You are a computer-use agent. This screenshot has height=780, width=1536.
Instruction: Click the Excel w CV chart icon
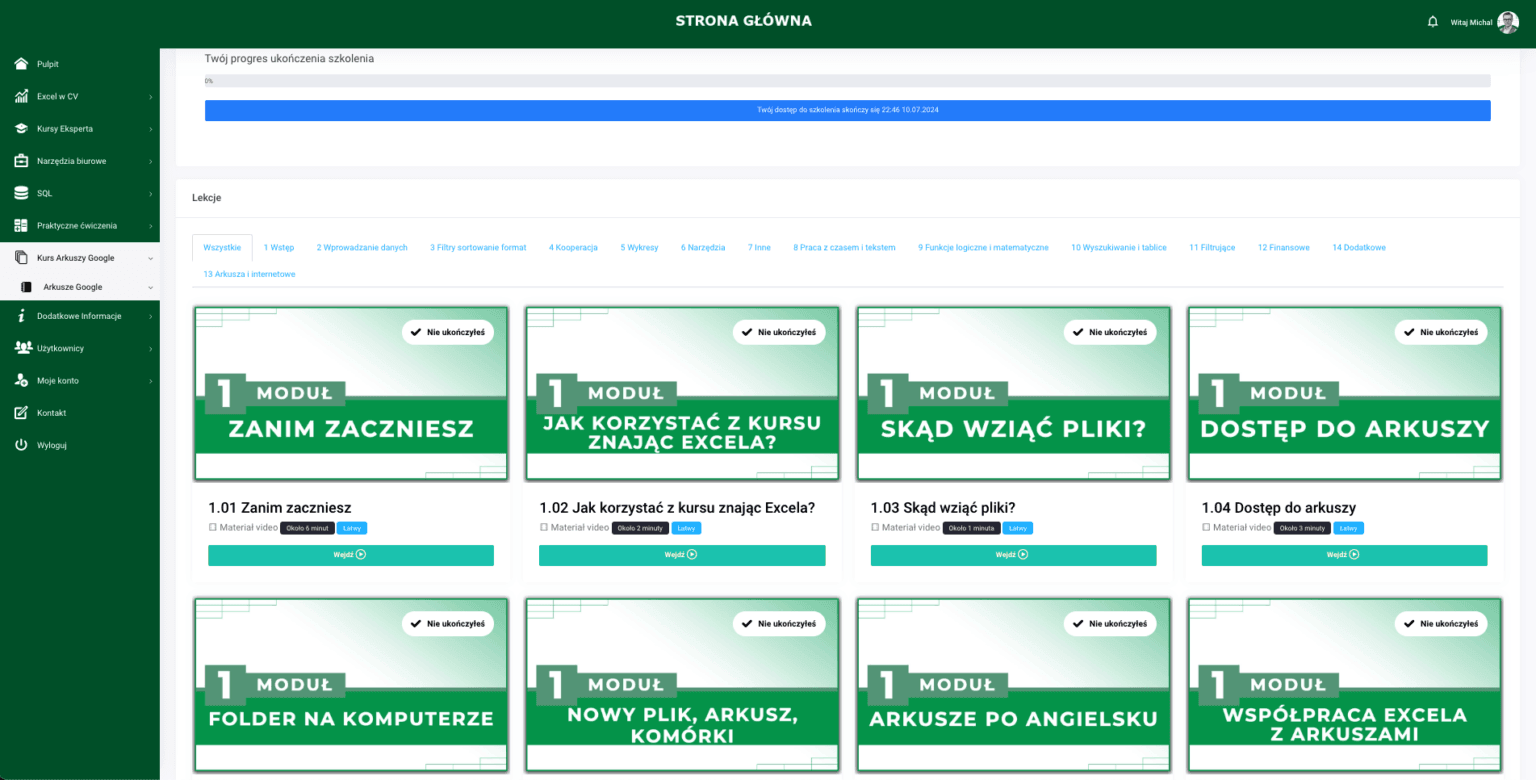coord(21,97)
